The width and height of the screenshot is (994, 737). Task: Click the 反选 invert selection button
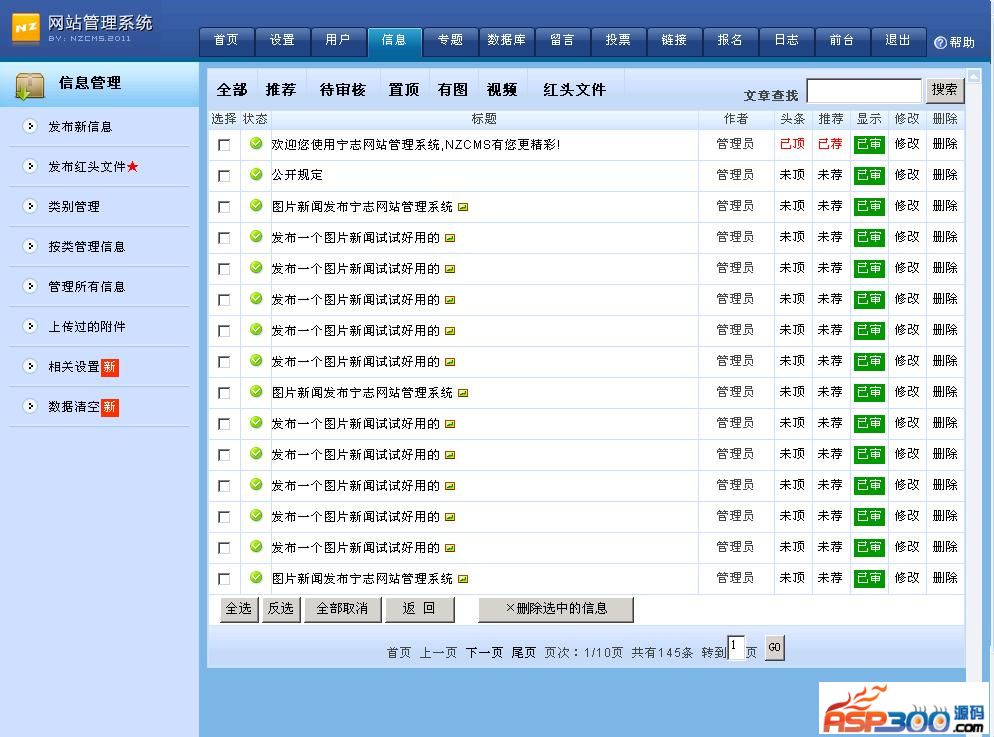pos(280,609)
